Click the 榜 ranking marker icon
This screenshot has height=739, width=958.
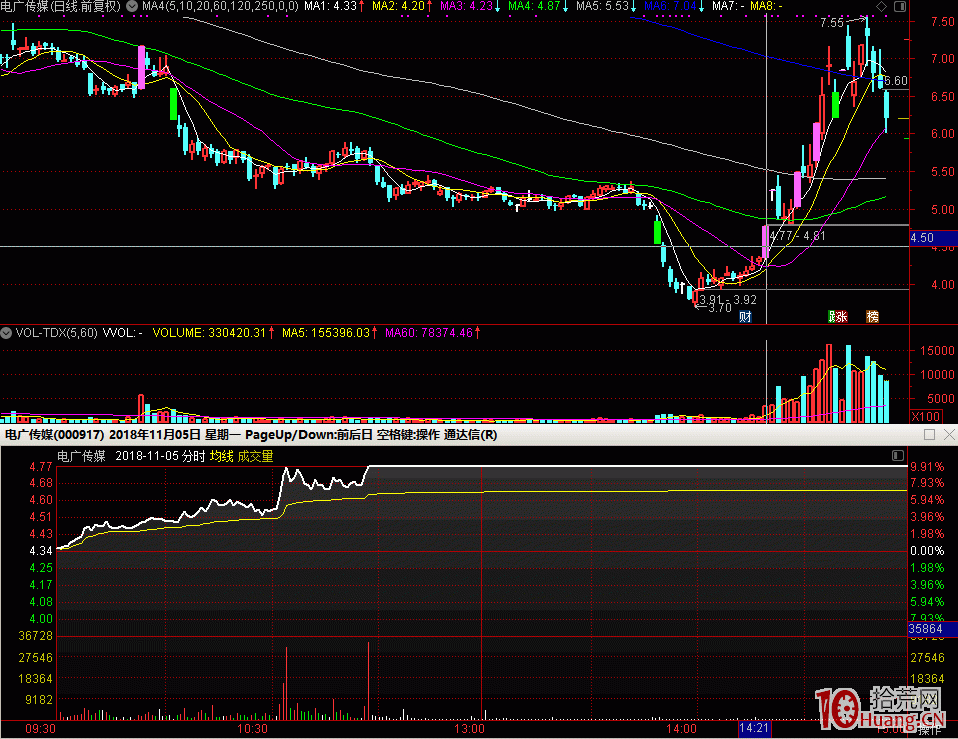coord(872,316)
